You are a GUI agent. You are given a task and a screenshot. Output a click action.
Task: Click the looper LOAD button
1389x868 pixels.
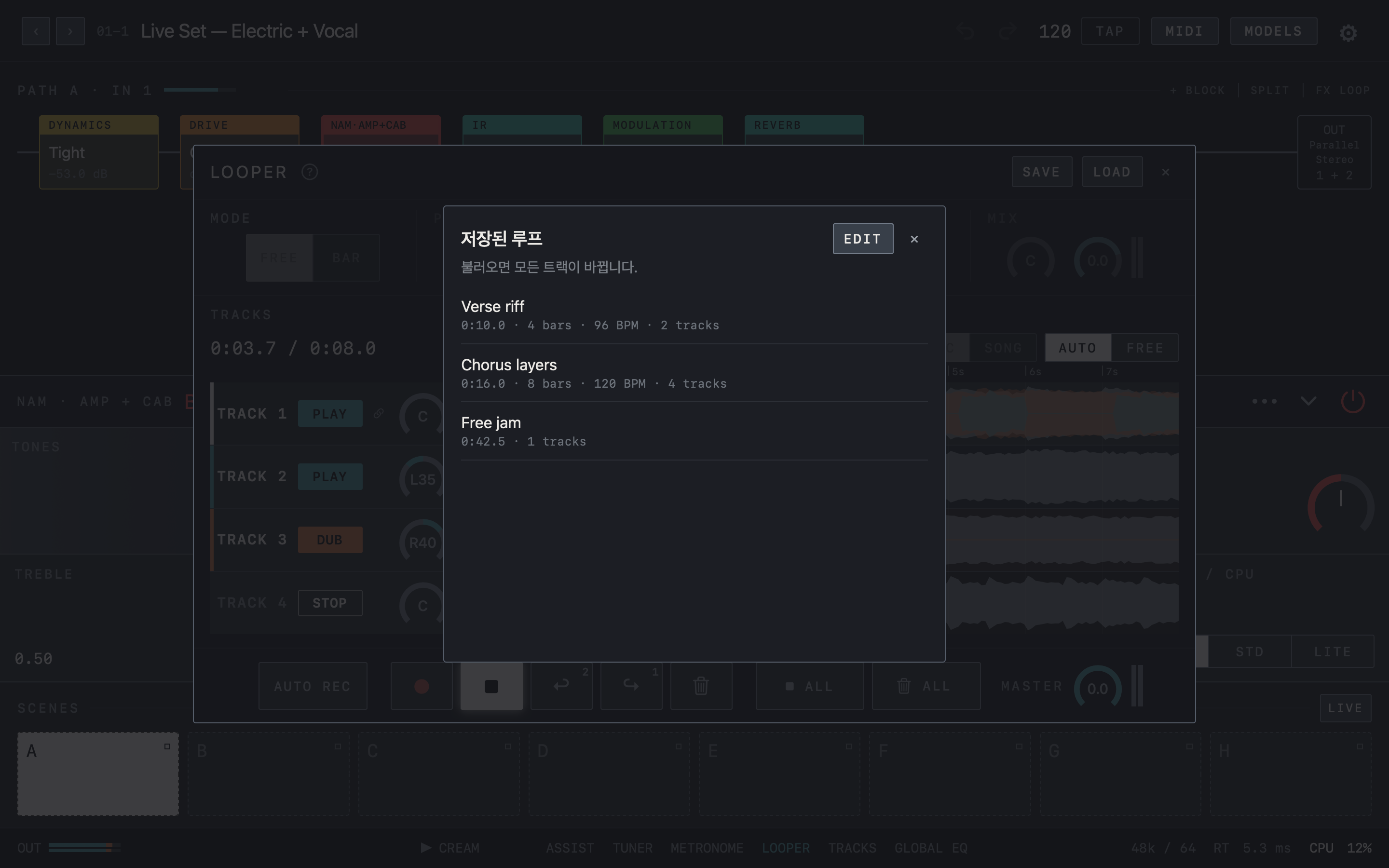1112,172
